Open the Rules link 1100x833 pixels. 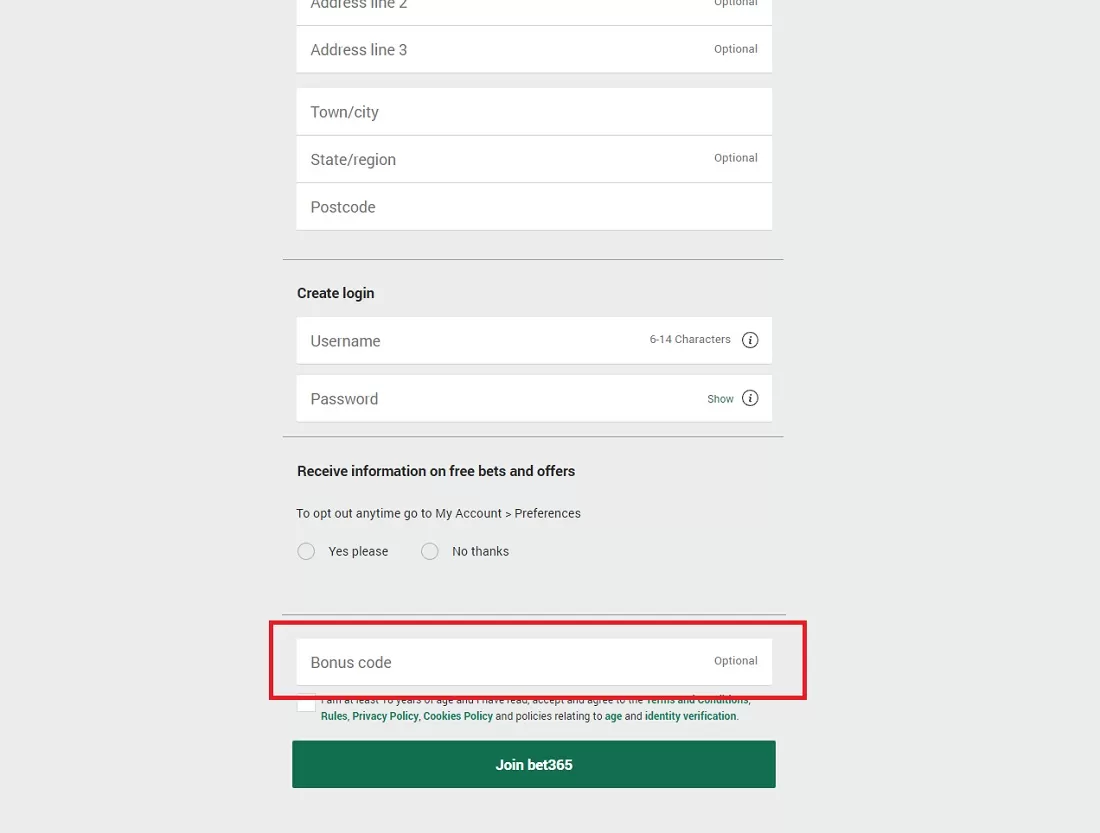[334, 716]
